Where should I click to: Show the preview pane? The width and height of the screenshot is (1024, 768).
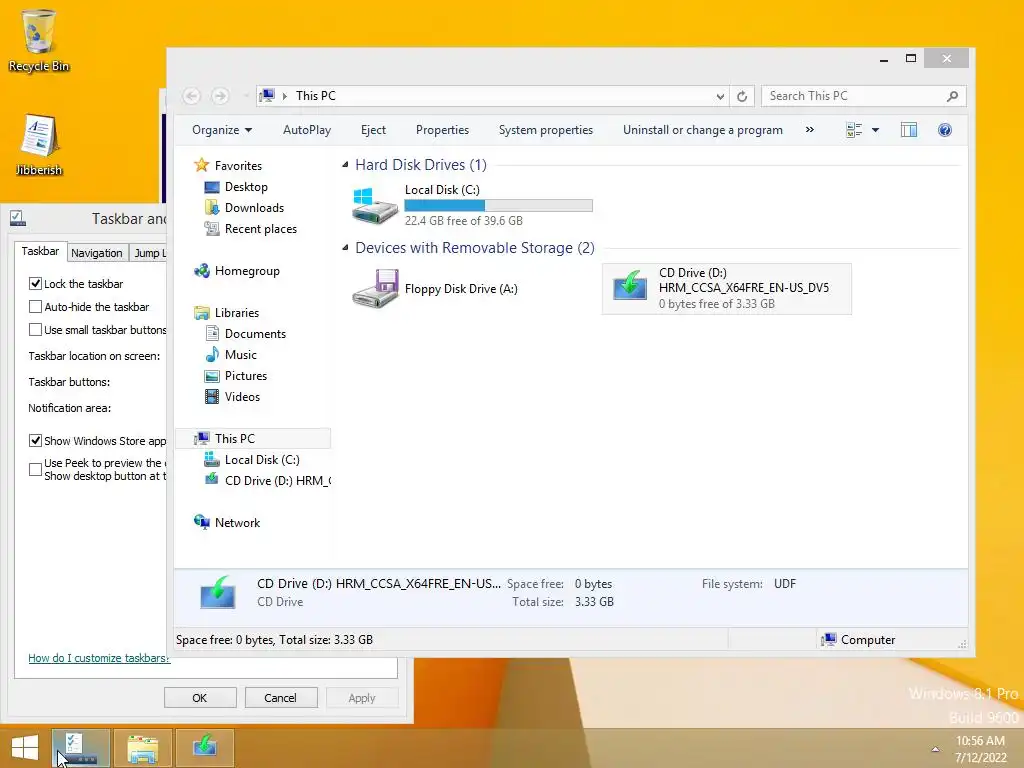[908, 130]
